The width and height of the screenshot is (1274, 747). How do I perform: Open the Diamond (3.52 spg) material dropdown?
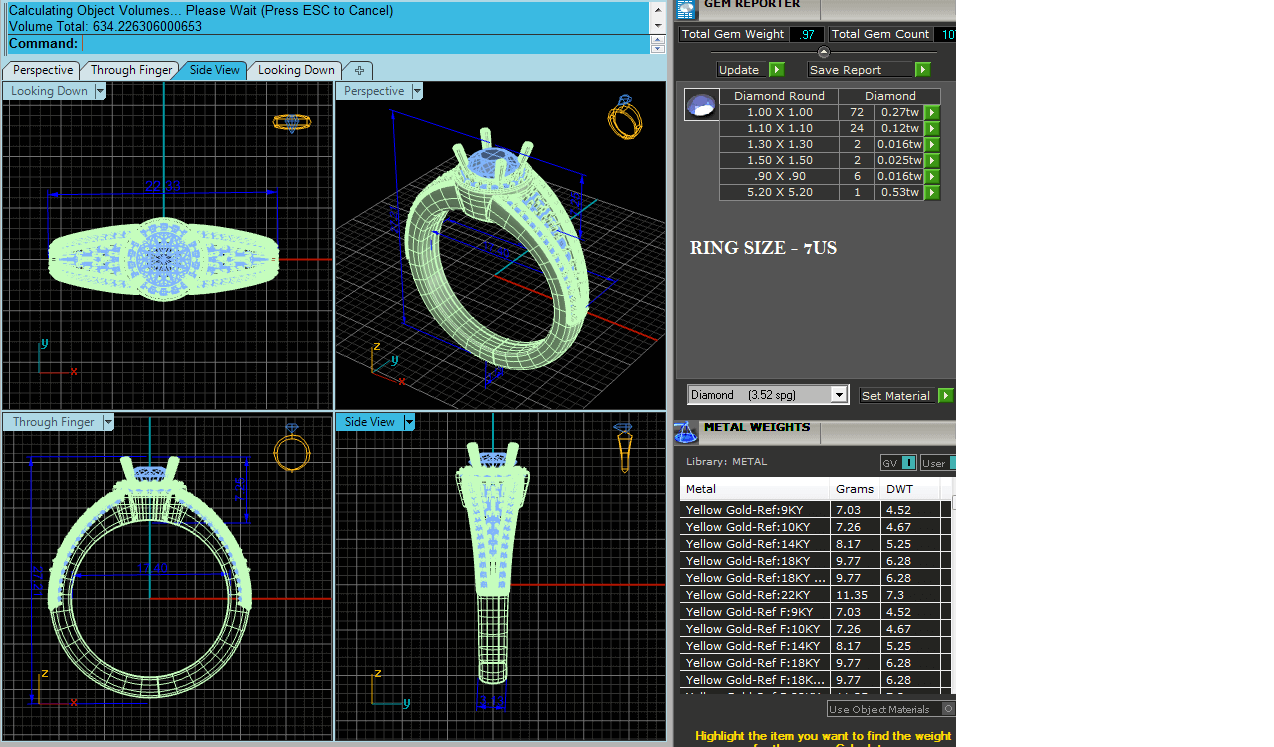coord(839,395)
